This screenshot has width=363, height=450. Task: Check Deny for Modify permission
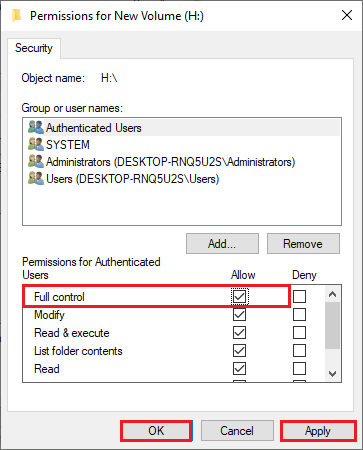[299, 314]
